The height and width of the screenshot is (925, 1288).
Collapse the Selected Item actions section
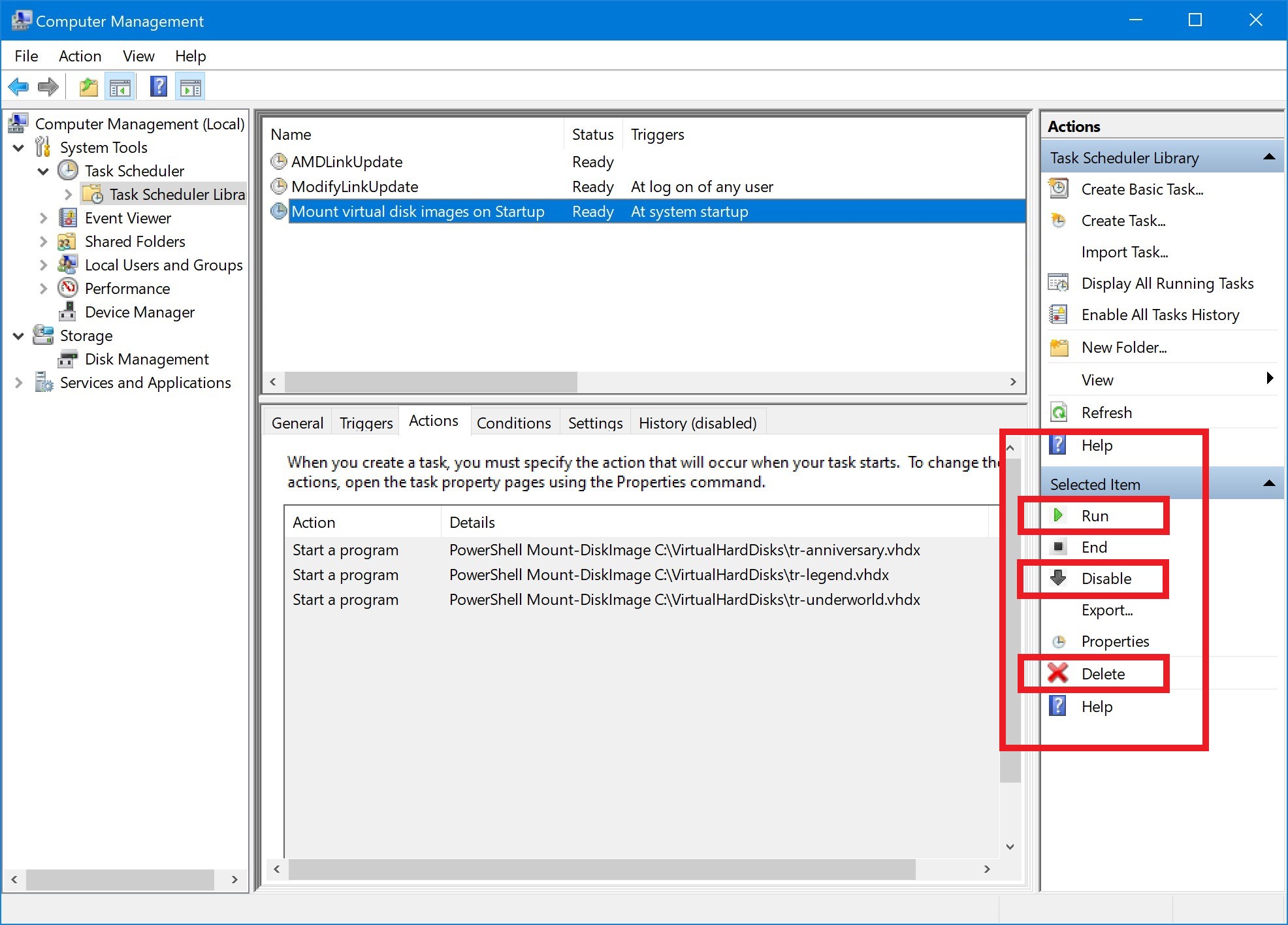click(x=1269, y=484)
